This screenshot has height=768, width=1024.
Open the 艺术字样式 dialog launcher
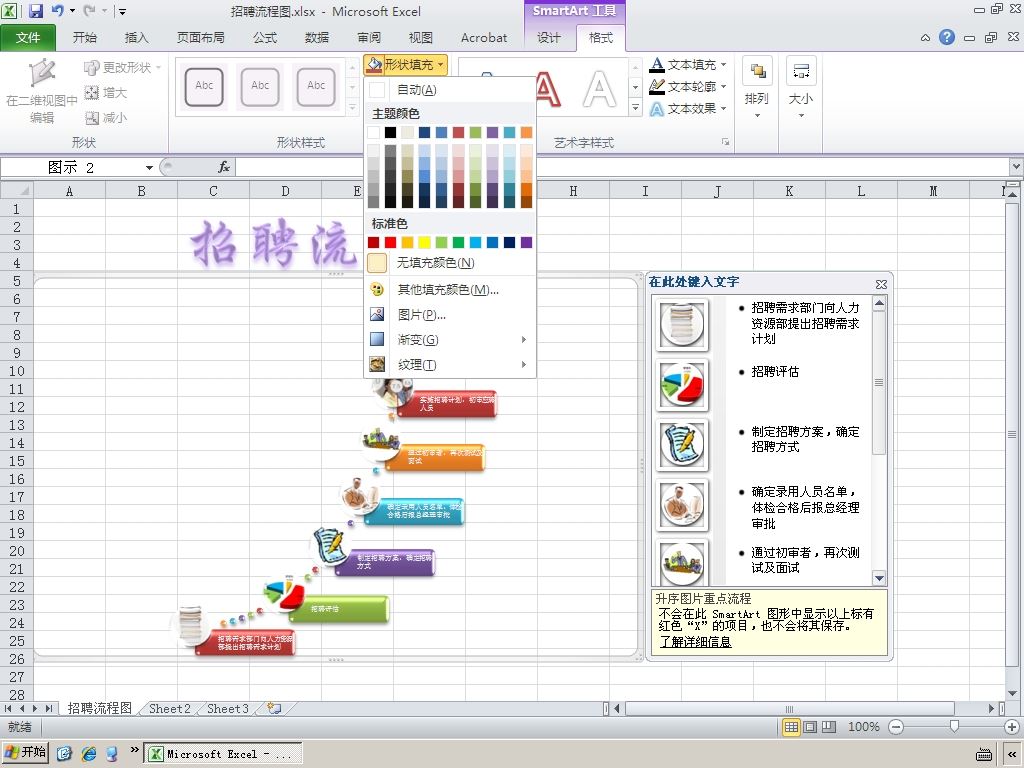(725, 142)
